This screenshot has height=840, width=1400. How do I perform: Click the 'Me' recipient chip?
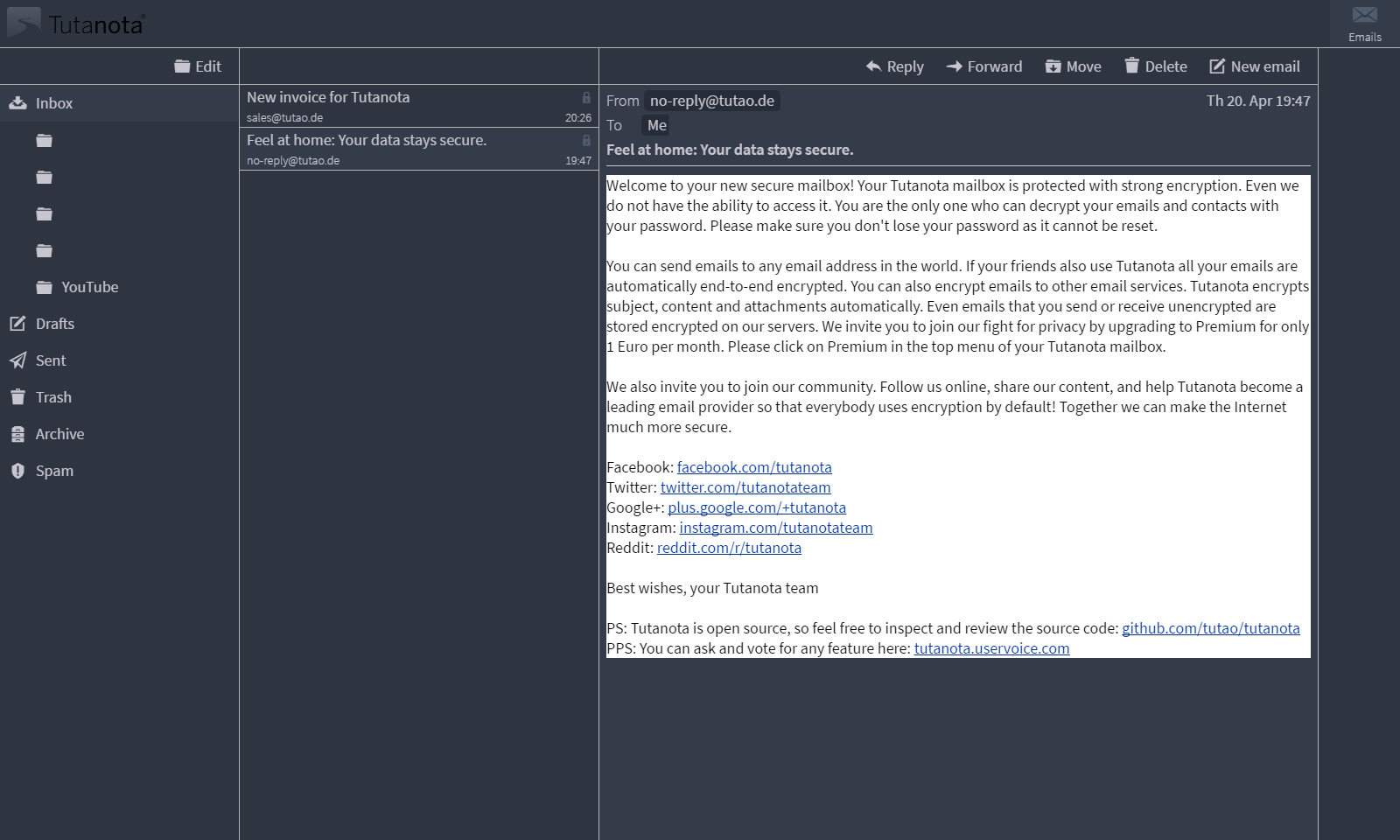coord(656,125)
